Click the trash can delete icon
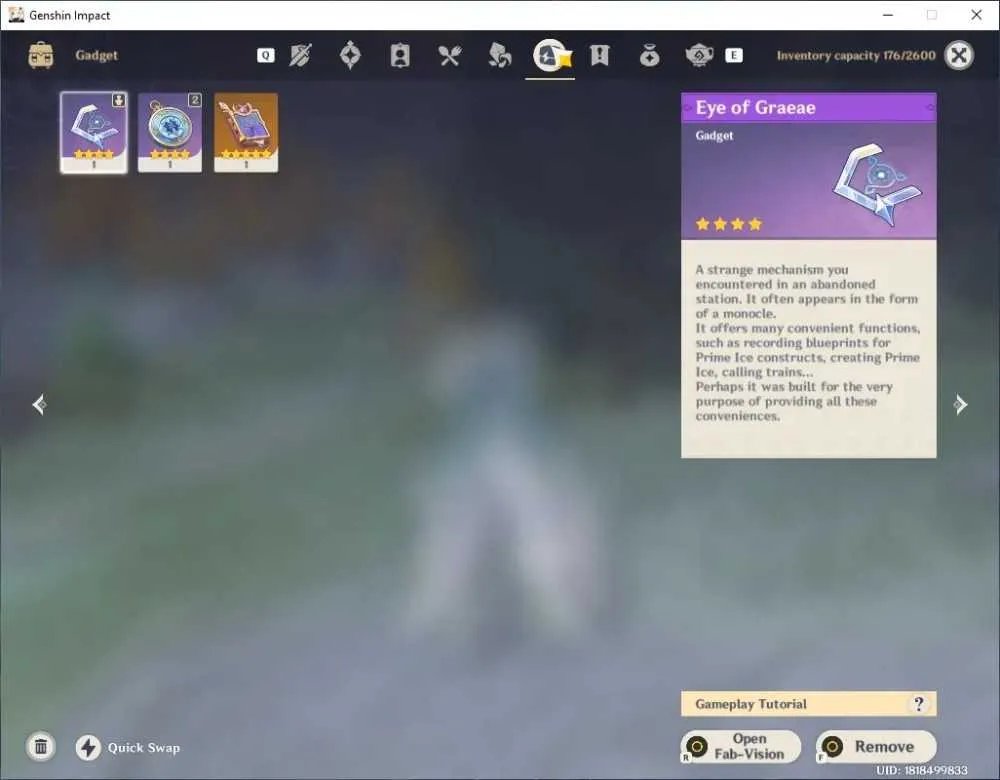Image resolution: width=1000 pixels, height=780 pixels. 41,747
